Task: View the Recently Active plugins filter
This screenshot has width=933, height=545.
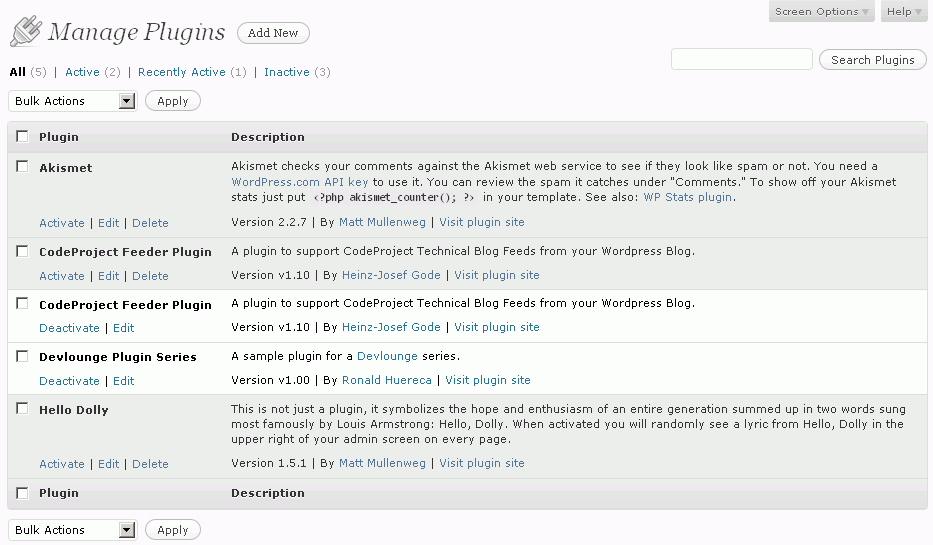Action: [181, 72]
